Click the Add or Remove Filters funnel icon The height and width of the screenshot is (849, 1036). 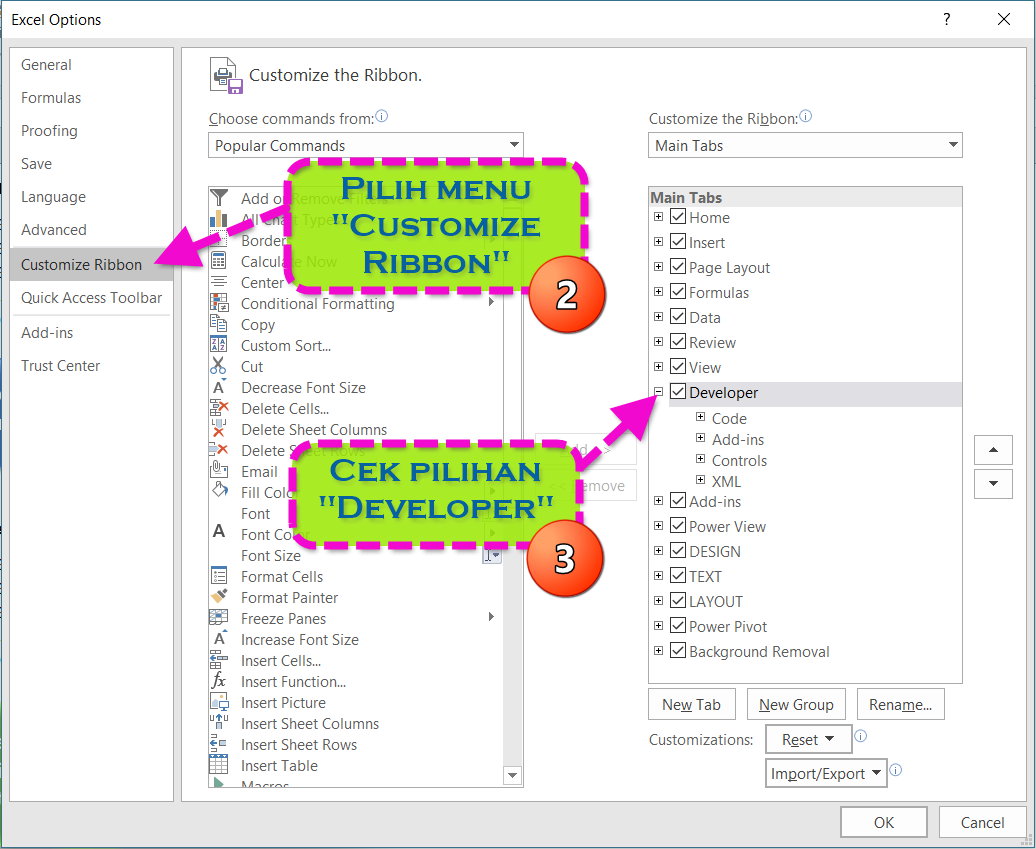coord(219,198)
